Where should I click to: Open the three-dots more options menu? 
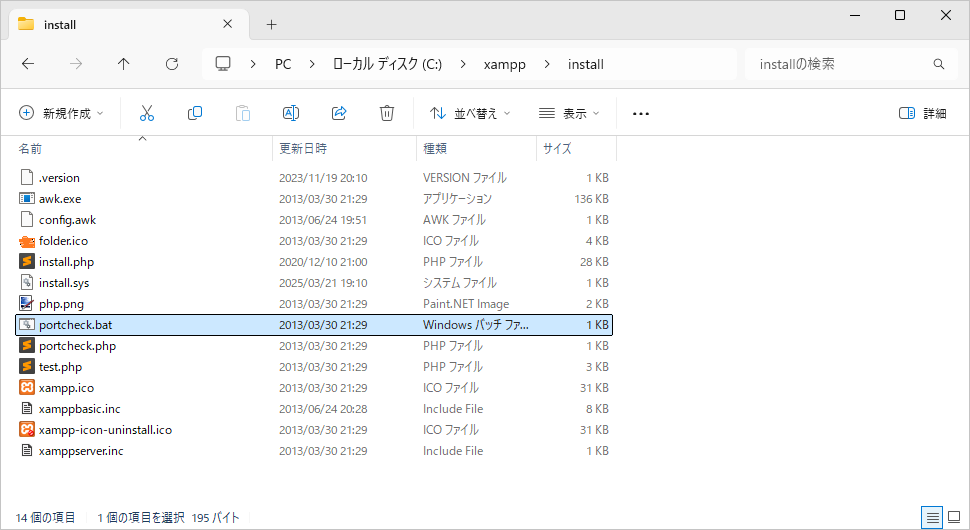pyautogui.click(x=641, y=113)
